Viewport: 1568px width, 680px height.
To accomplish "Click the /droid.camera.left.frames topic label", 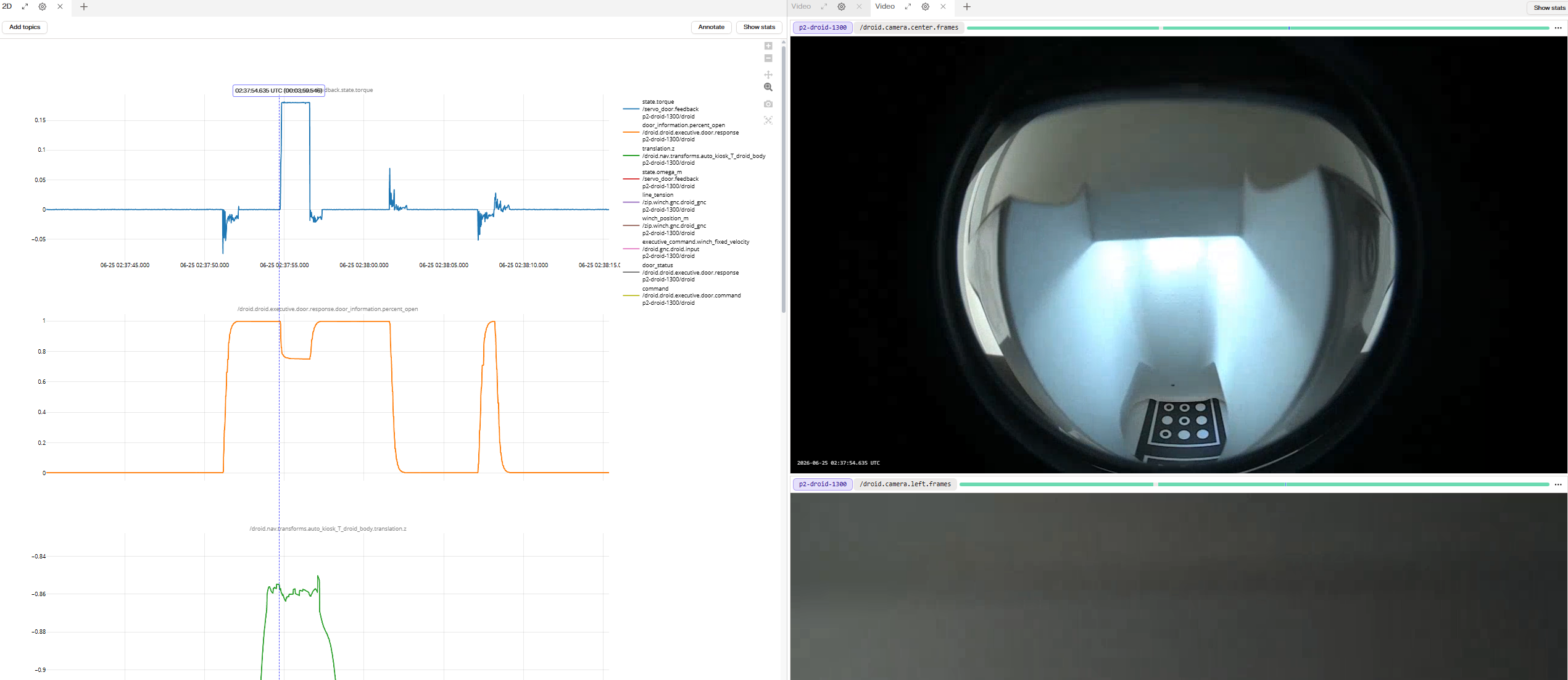I will (x=905, y=484).
